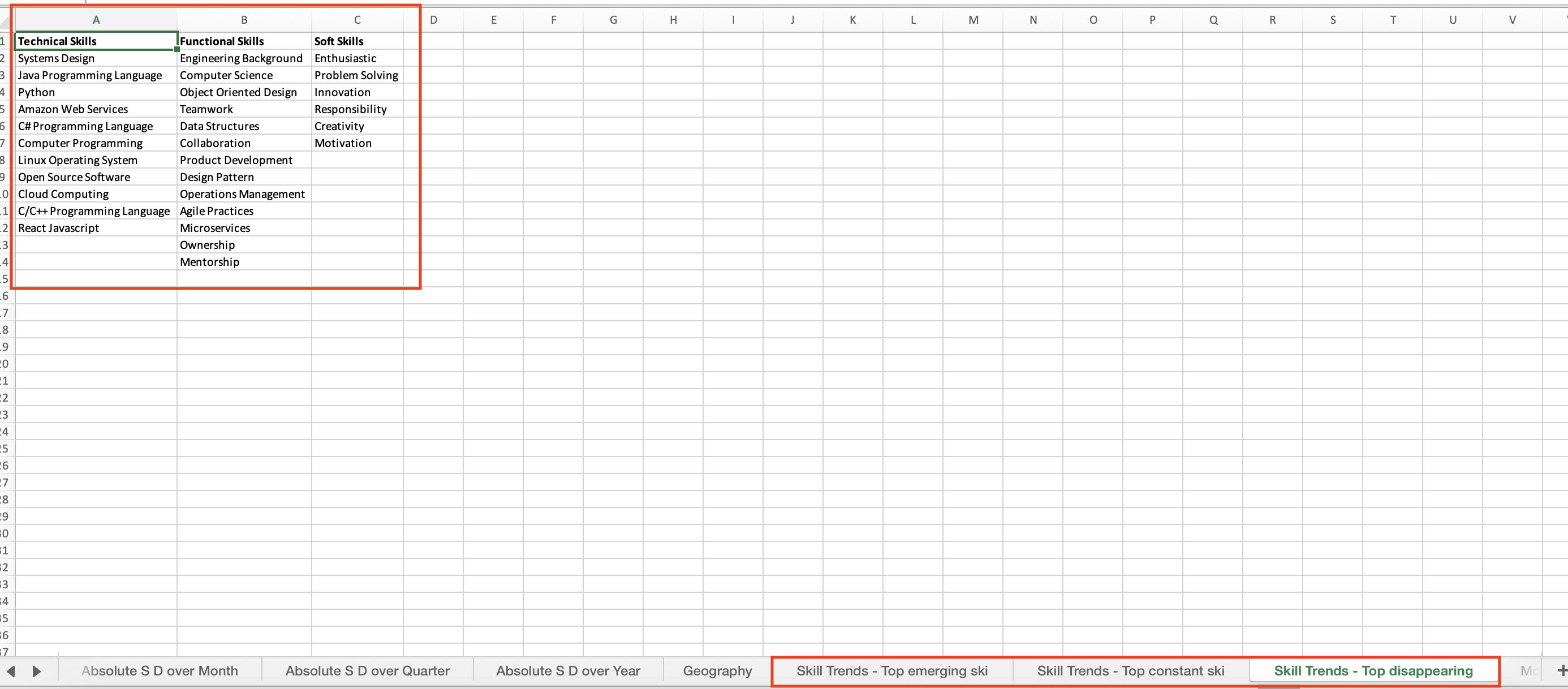This screenshot has height=689, width=1568.
Task: Switch to the Geography sheet tab
Action: tap(717, 671)
